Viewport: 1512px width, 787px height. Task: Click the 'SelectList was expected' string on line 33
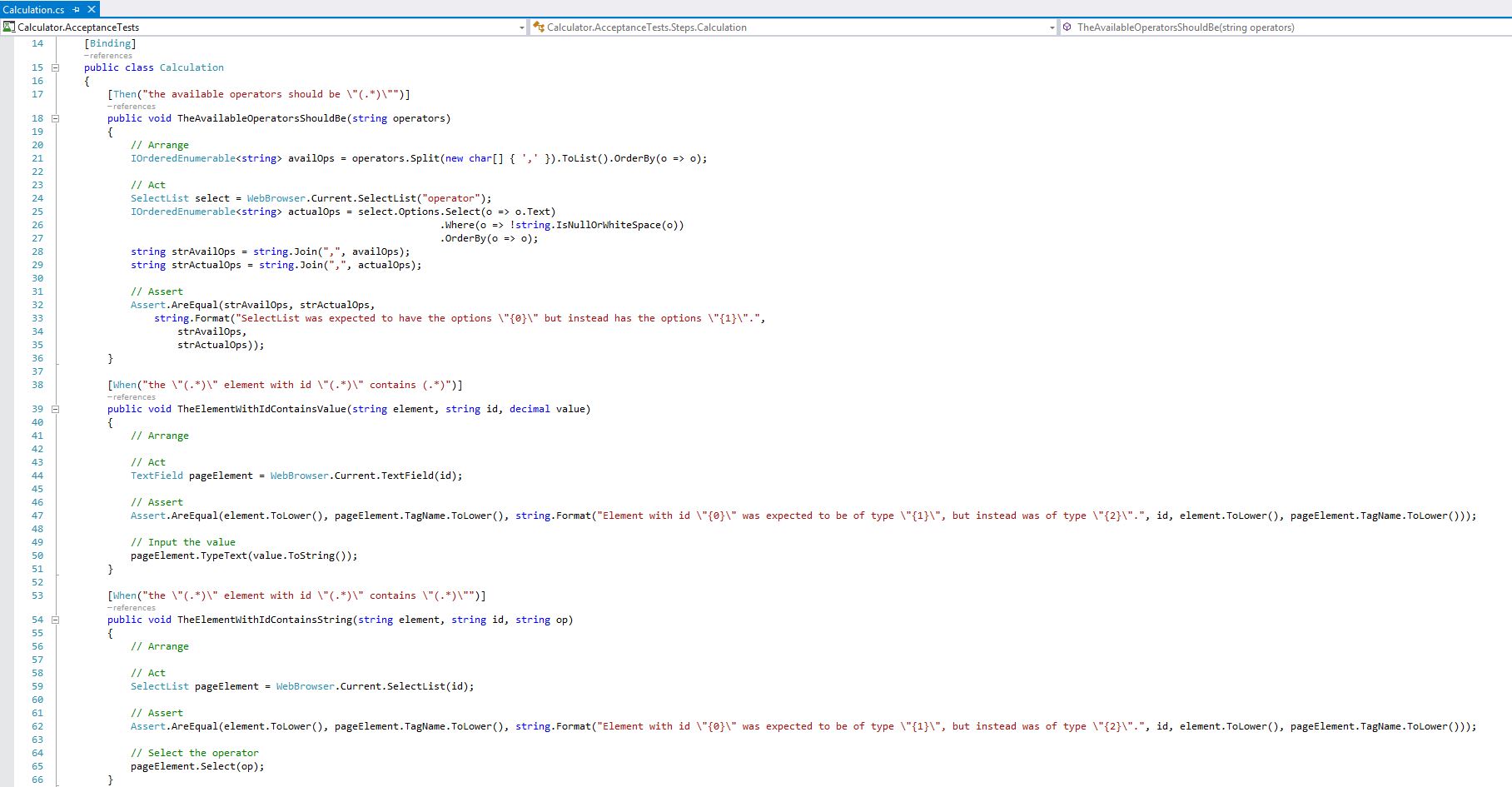pyautogui.click(x=498, y=318)
